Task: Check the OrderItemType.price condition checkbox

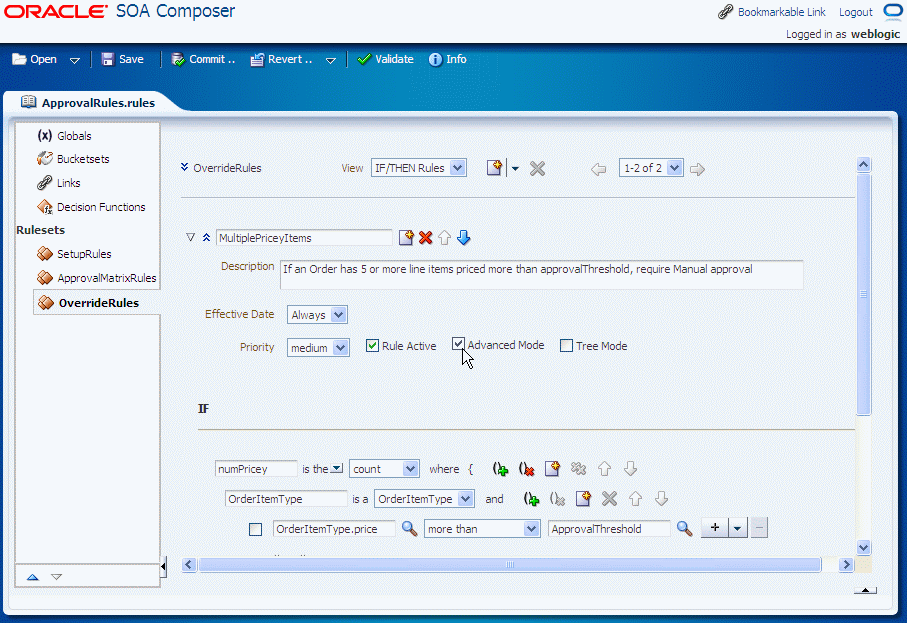Action: (255, 529)
